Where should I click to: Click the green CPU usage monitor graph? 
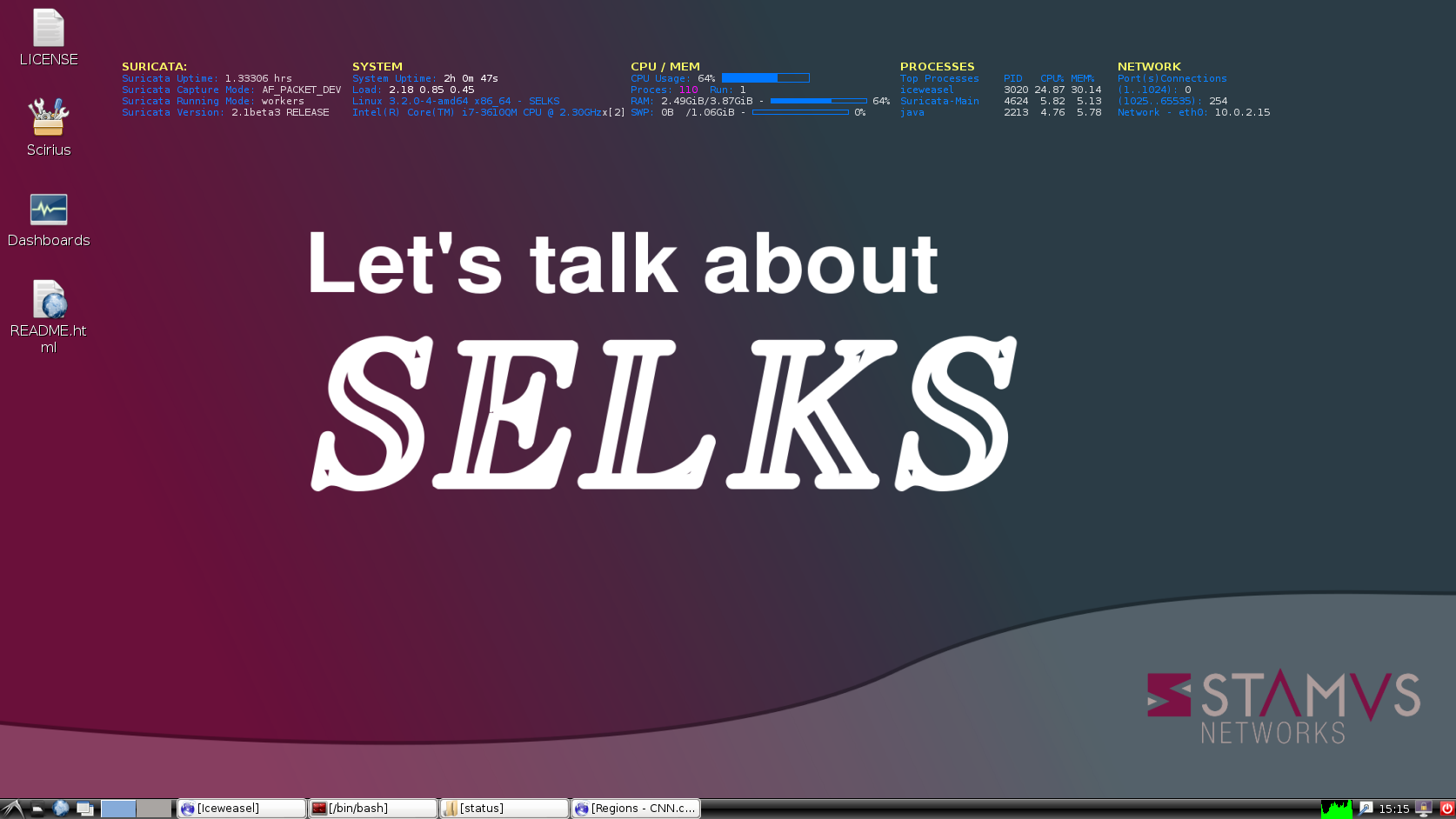[1337, 809]
